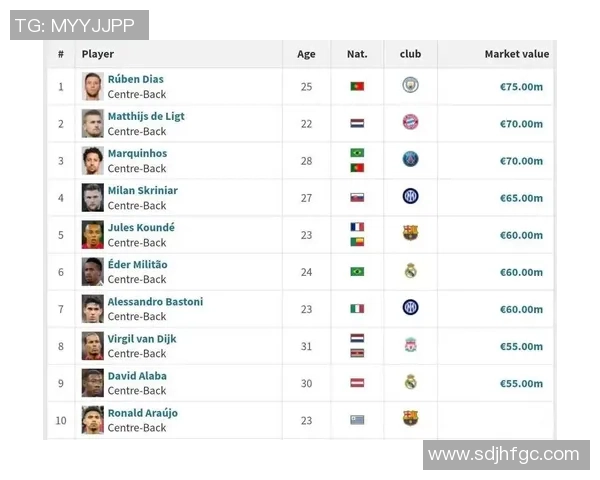Click the Portugal flag next to Rúben Dias
The height and width of the screenshot is (480, 600).
(x=357, y=87)
